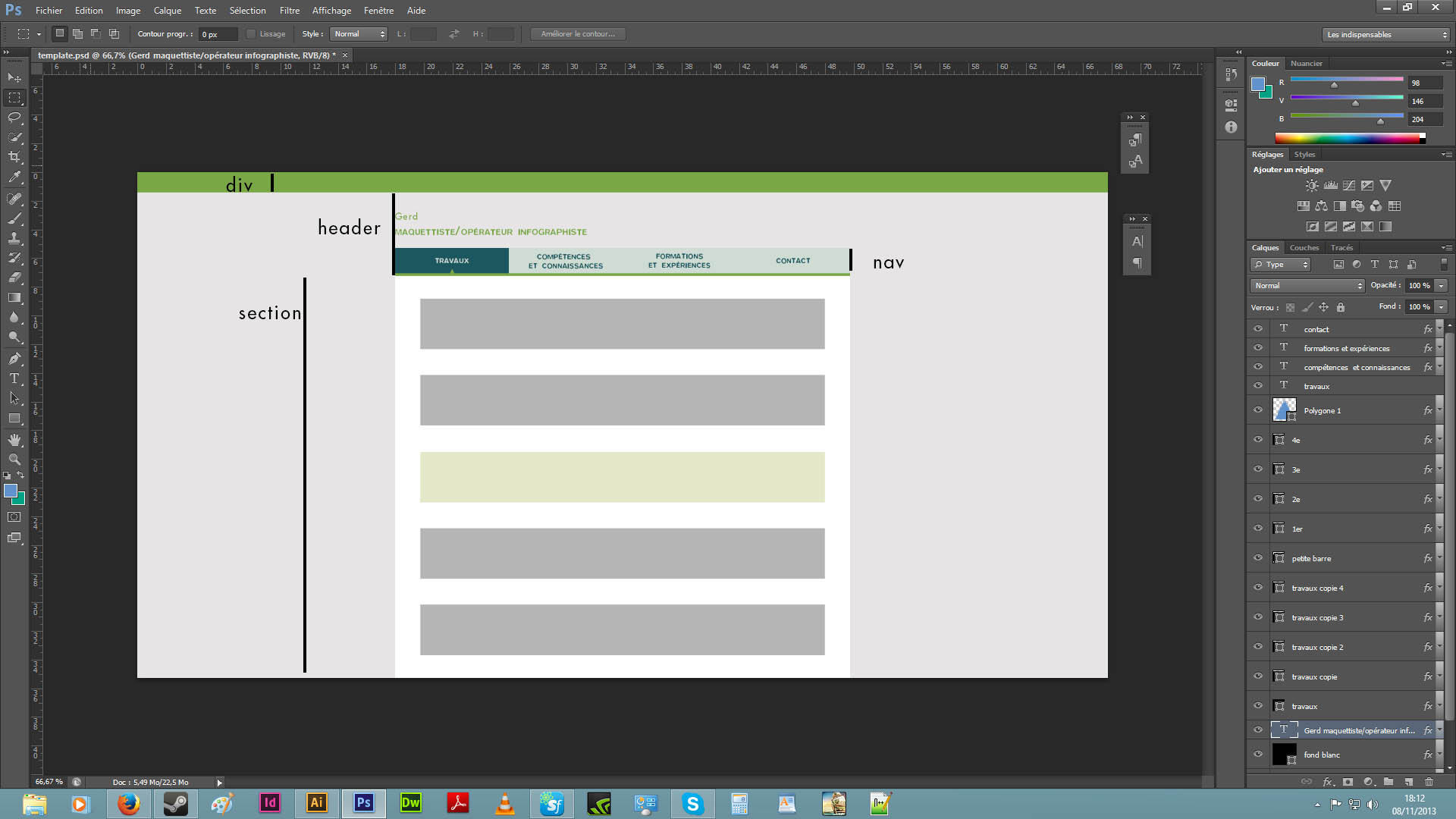Image resolution: width=1456 pixels, height=819 pixels.
Task: Click the Contour progr. input field
Action: pyautogui.click(x=218, y=34)
